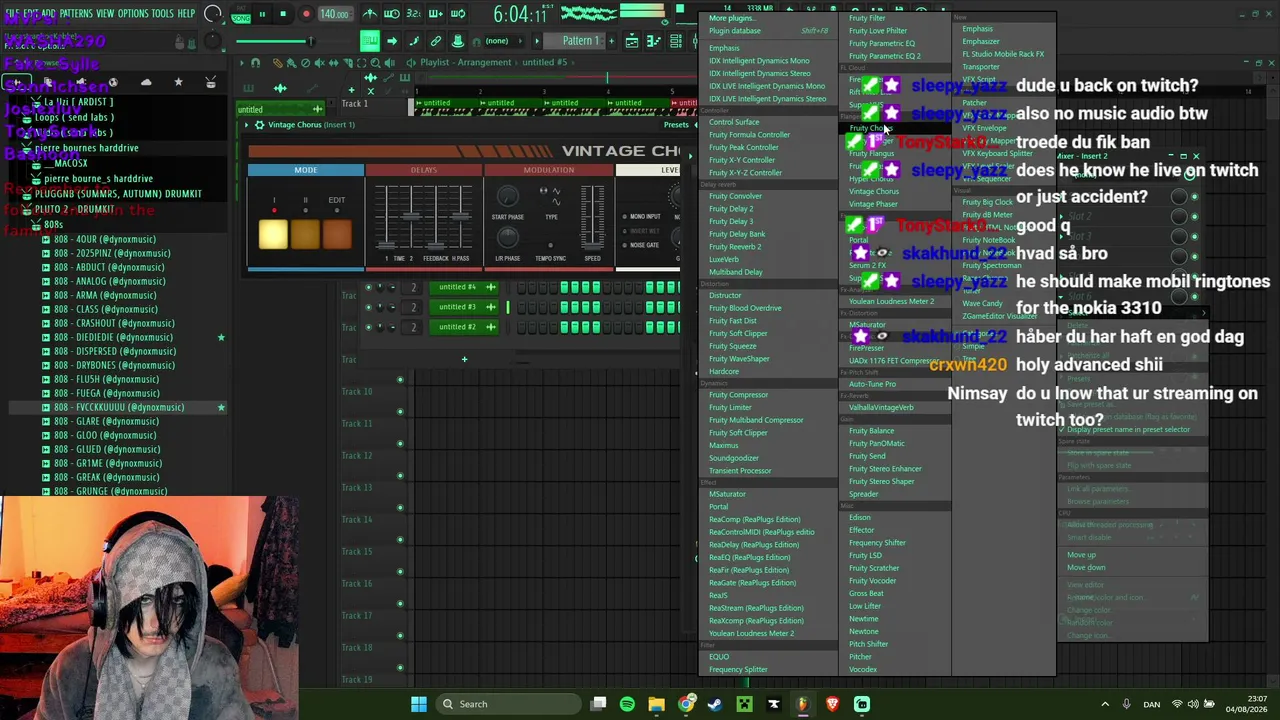Click the Playlist snap magnet icon

256,62
